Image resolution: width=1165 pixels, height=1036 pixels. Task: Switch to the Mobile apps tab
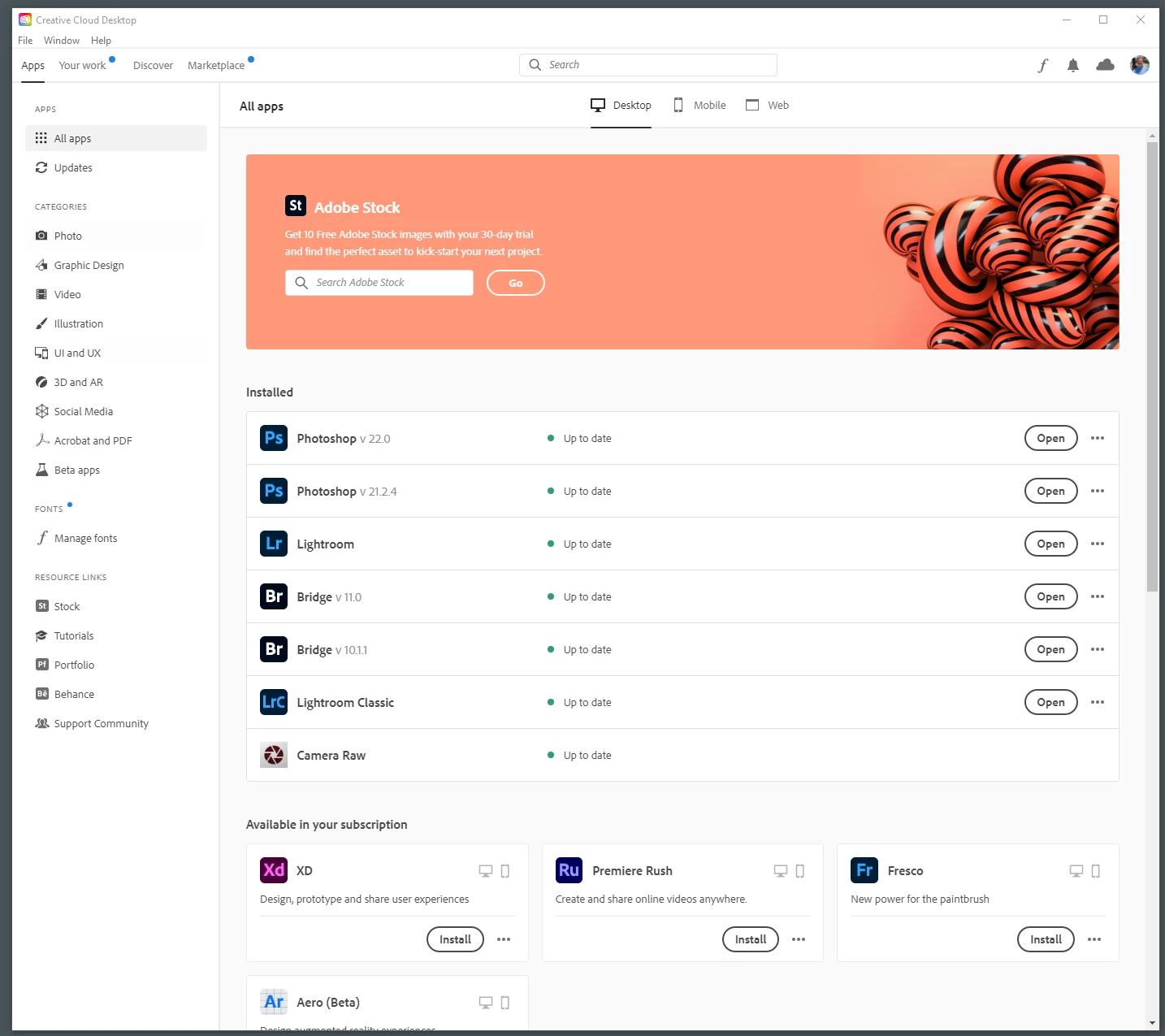(699, 106)
